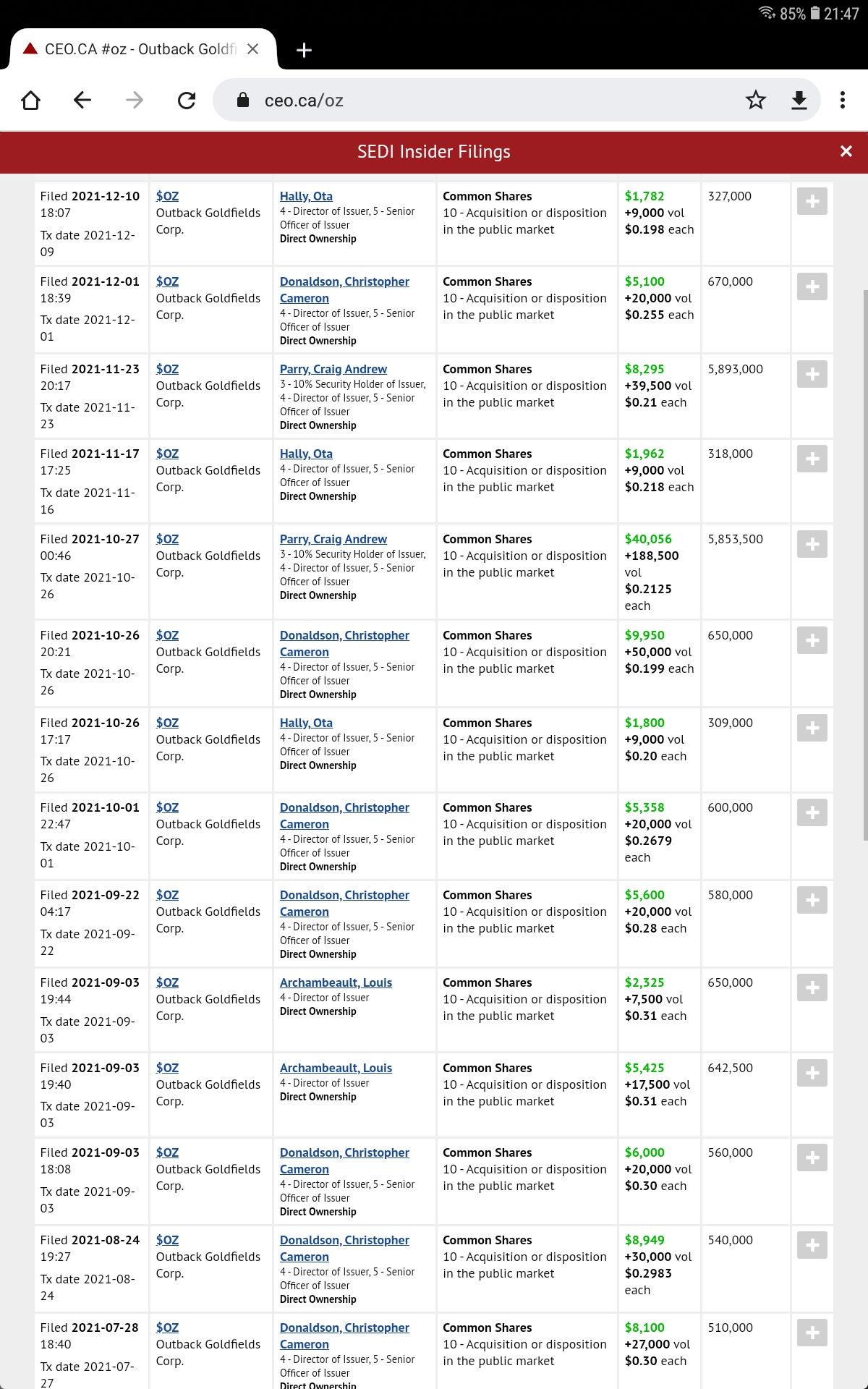
Task: Click $OZ ticker link in 2021-12-01 row
Action: click(x=167, y=281)
